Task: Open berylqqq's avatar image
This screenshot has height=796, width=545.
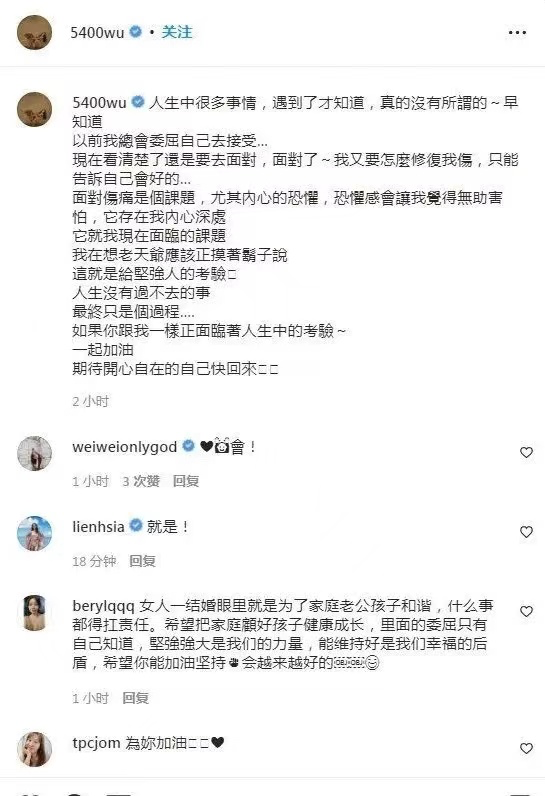Action: (x=35, y=613)
